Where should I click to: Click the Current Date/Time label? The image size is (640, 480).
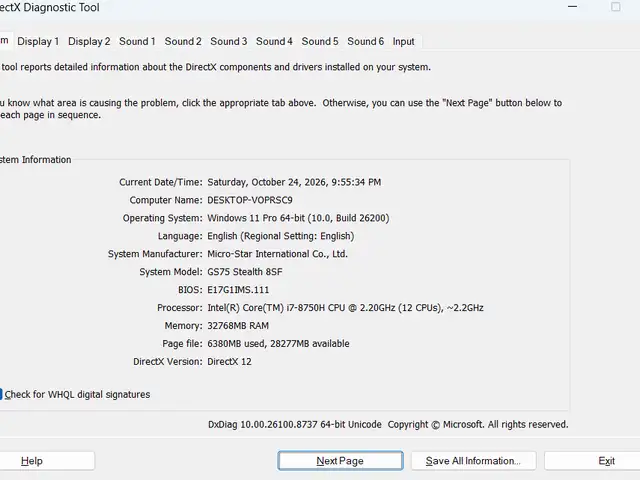[161, 182]
